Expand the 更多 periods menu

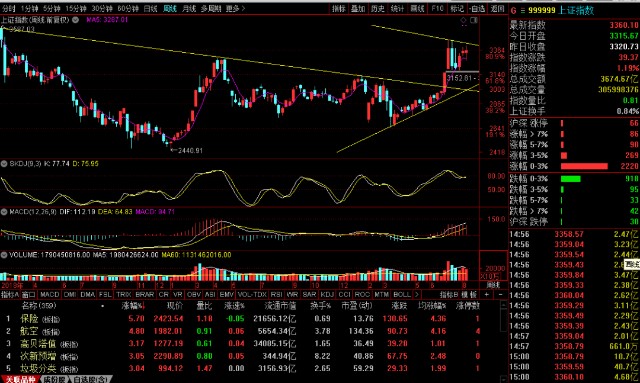tap(236, 8)
